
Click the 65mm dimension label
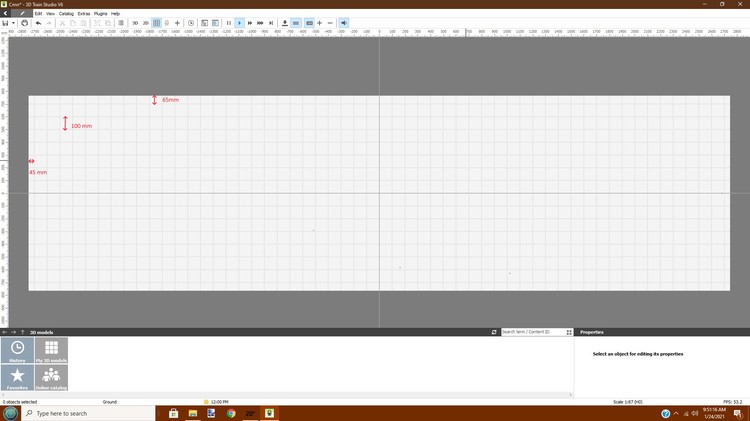pyautogui.click(x=170, y=100)
